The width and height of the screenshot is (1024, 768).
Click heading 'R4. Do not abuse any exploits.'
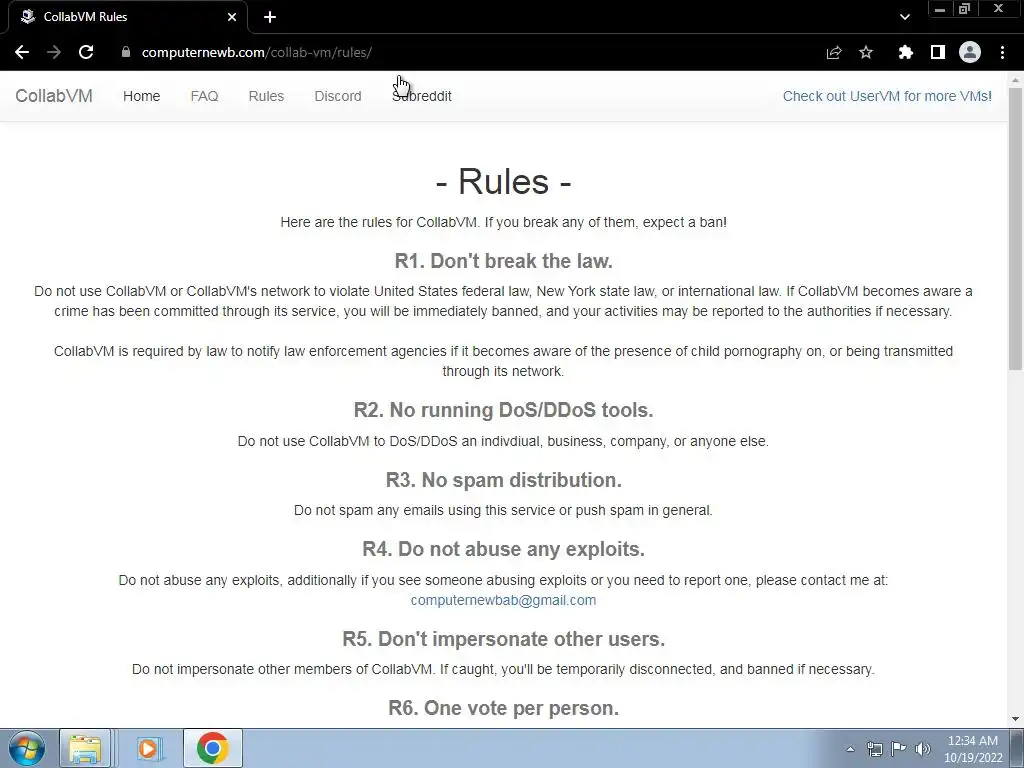pos(504,549)
